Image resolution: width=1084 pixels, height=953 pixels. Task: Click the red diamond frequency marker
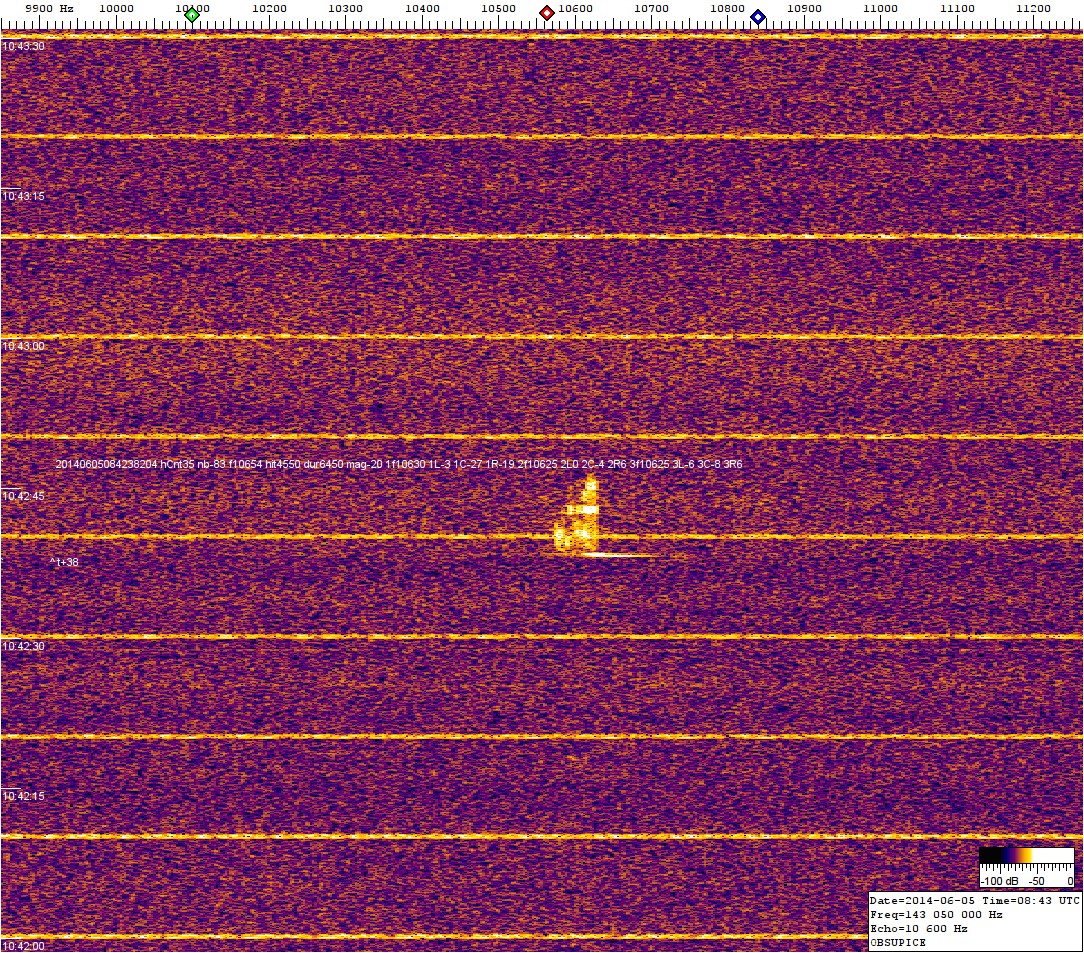547,13
